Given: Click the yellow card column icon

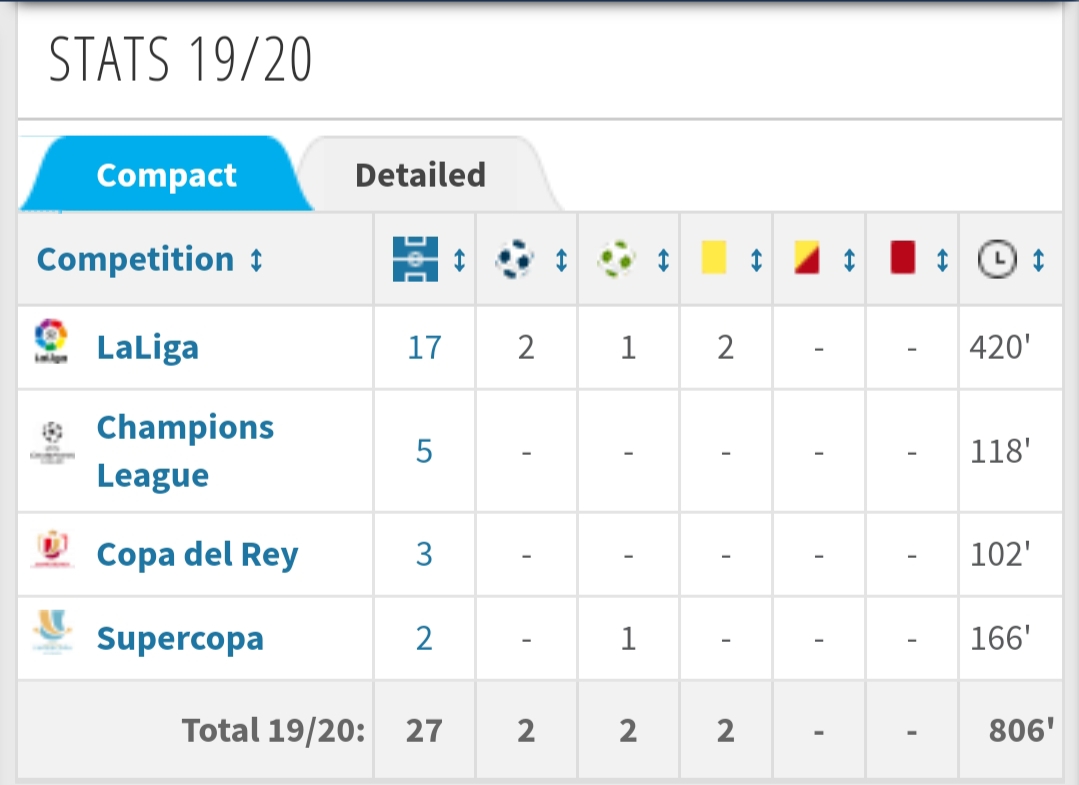Looking at the screenshot, I should pyautogui.click(x=713, y=260).
